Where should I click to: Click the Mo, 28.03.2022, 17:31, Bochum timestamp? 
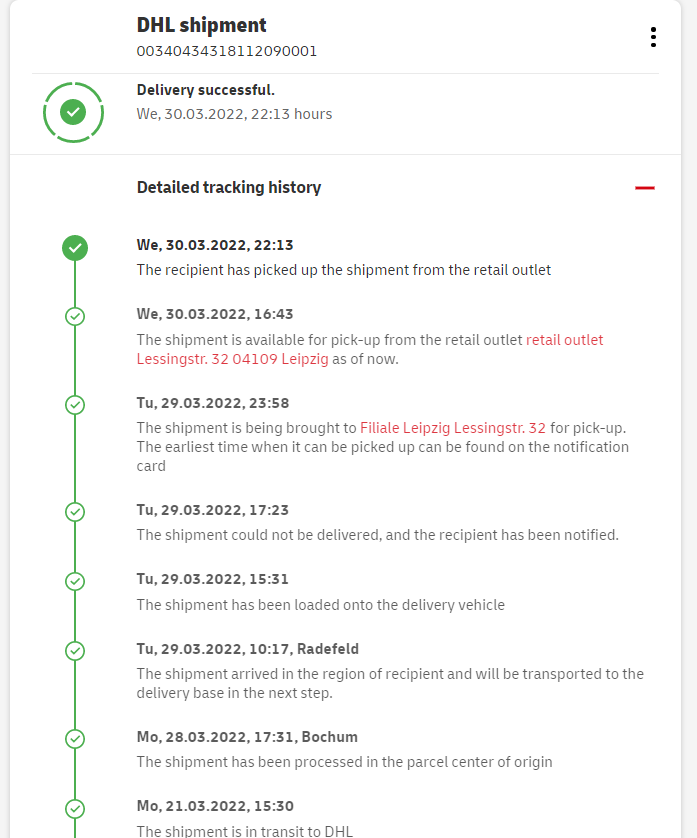click(247, 737)
